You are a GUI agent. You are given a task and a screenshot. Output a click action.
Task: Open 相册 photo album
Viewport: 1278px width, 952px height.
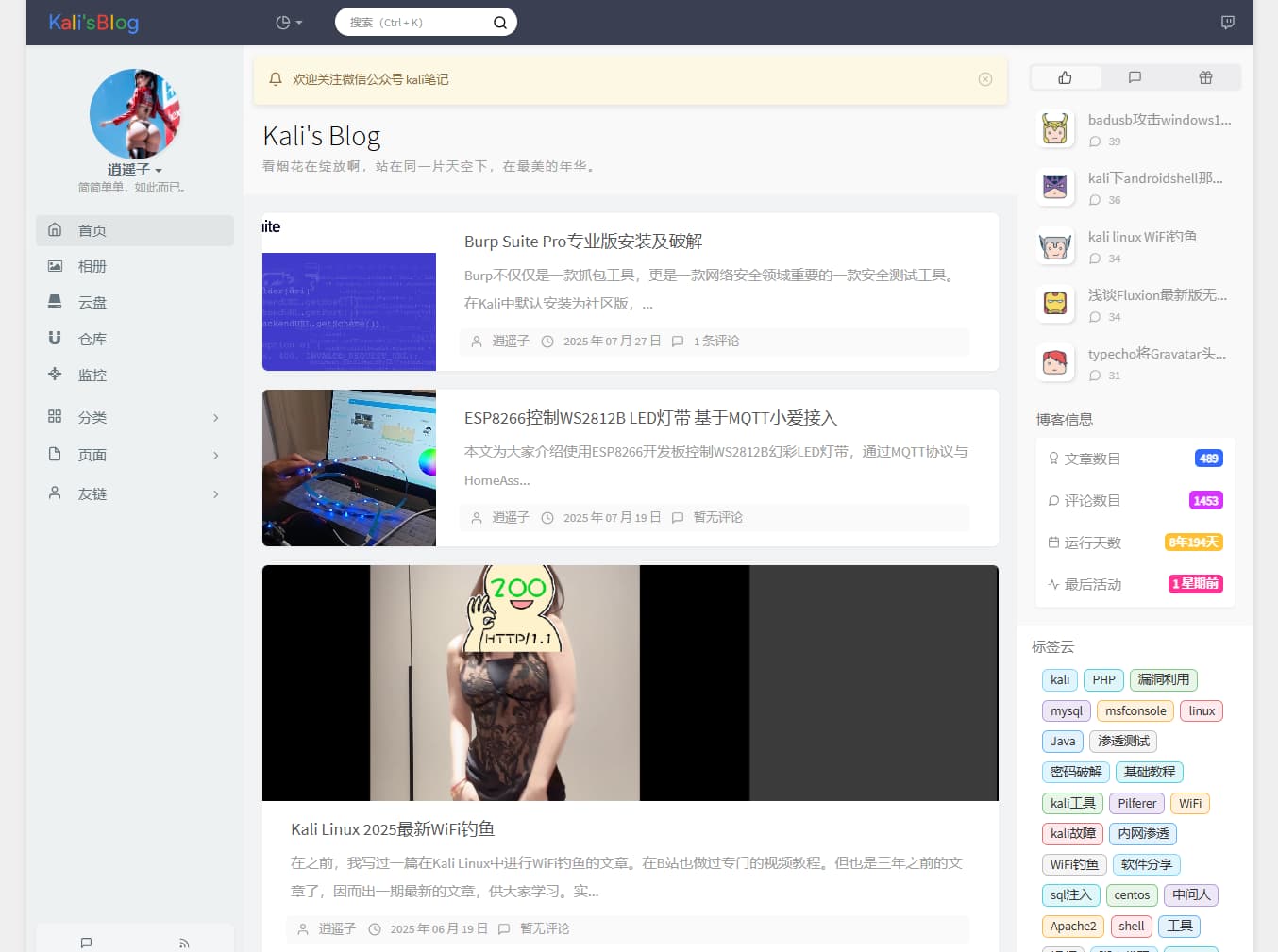(x=92, y=266)
